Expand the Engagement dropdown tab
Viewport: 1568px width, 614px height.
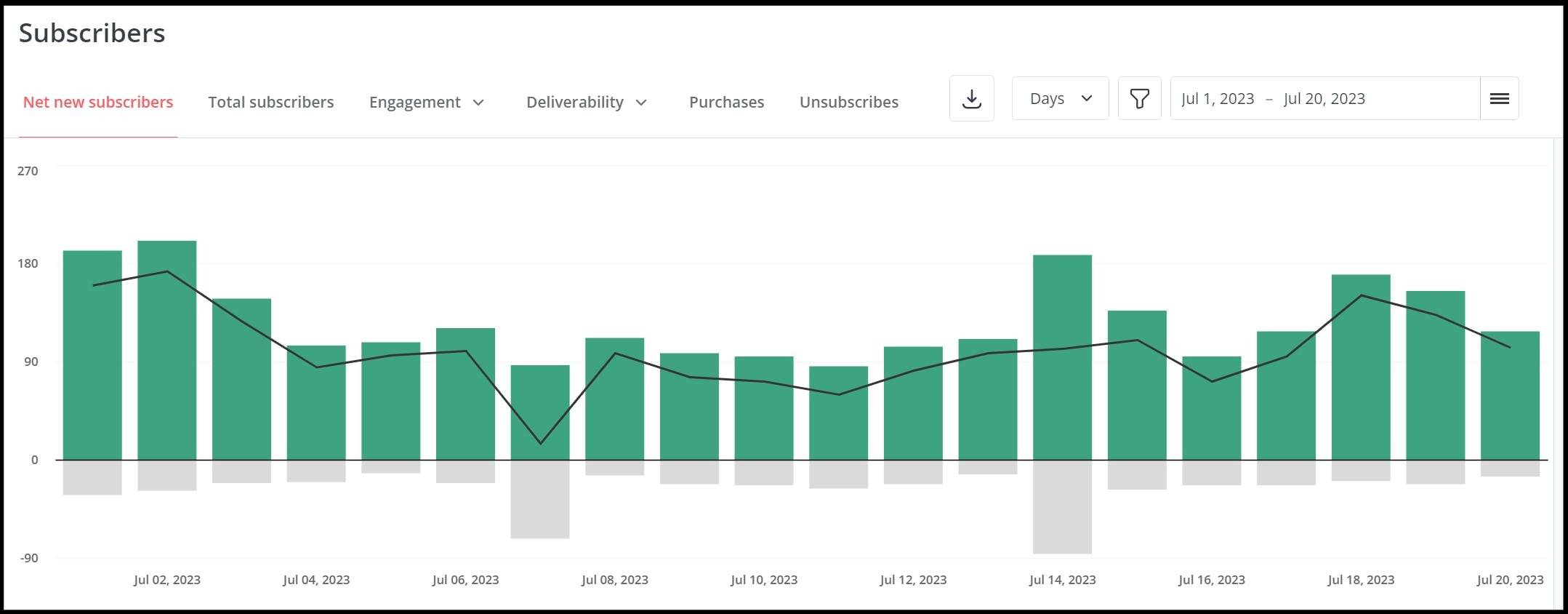[x=426, y=103]
